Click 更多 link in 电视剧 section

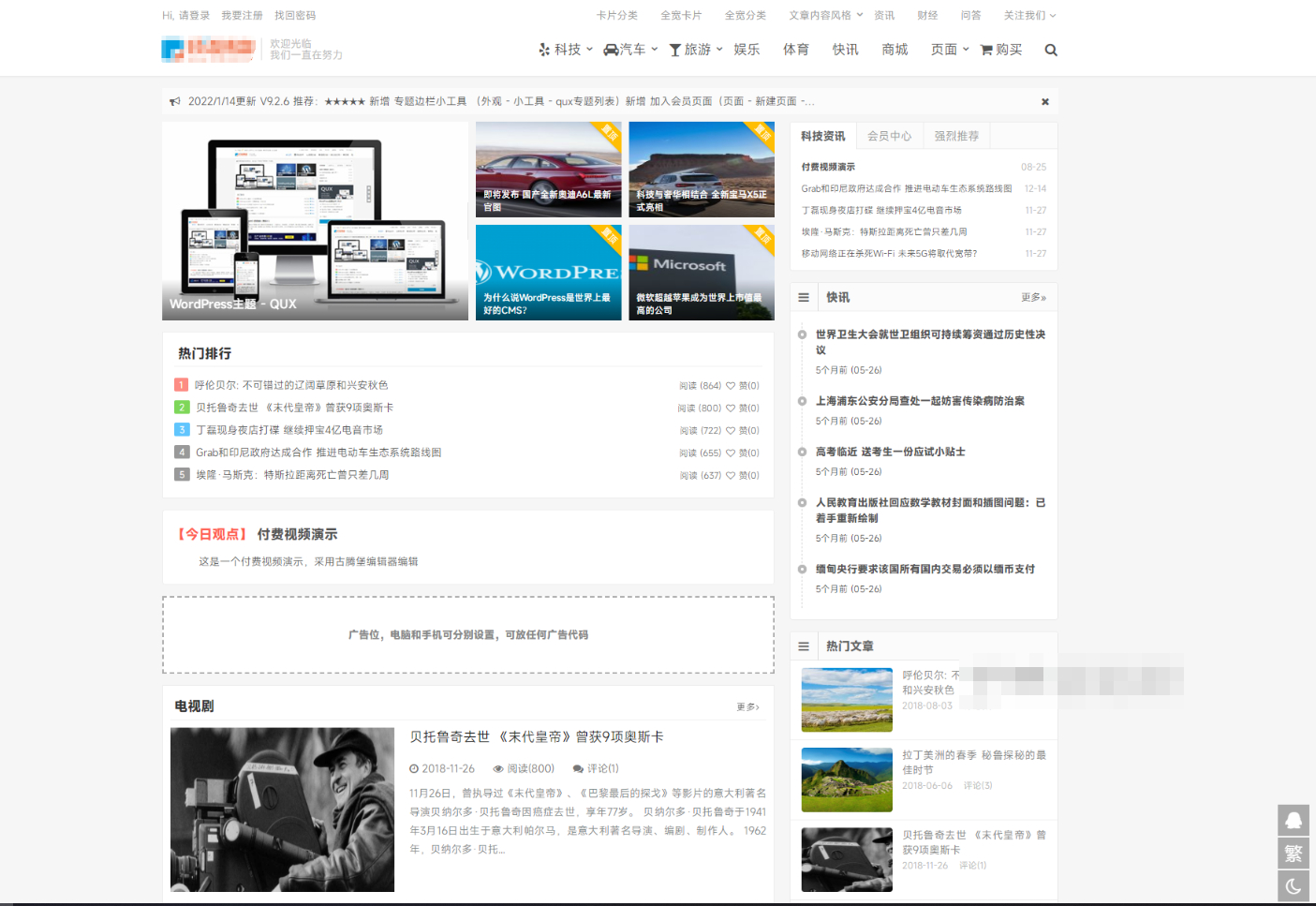tap(747, 706)
